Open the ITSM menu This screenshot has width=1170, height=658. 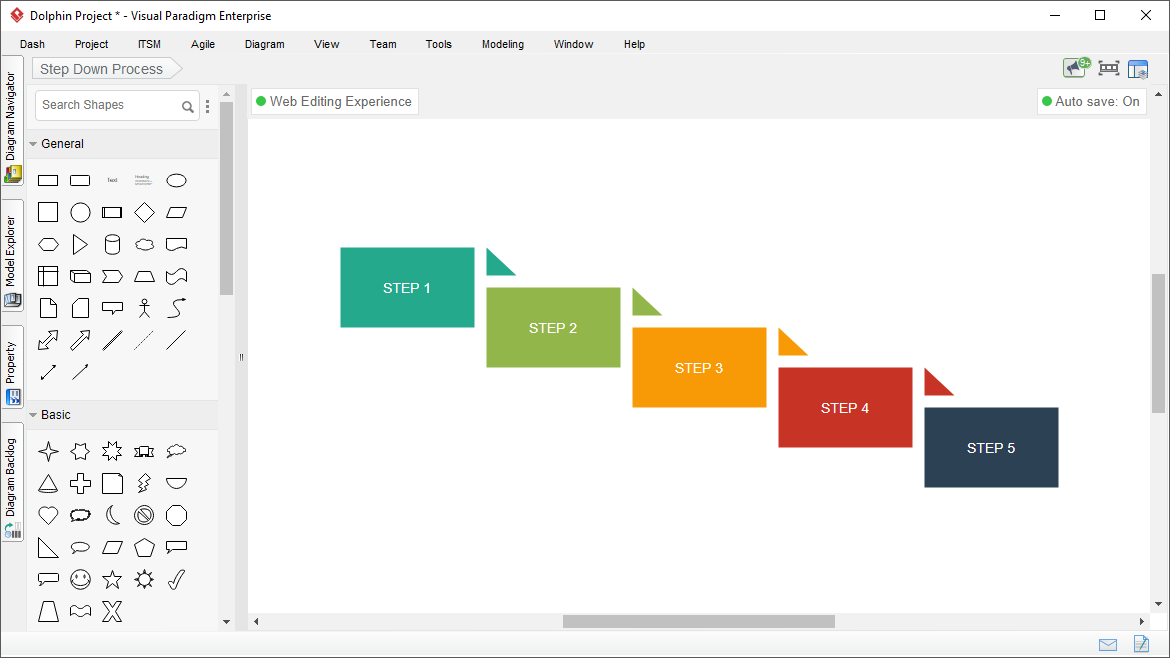pyautogui.click(x=149, y=44)
